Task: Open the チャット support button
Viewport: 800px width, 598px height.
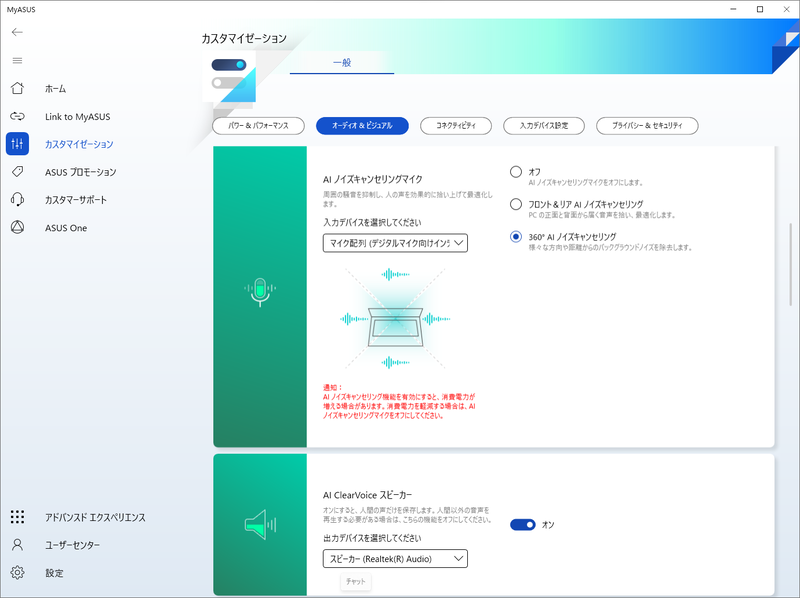Action: click(355, 580)
